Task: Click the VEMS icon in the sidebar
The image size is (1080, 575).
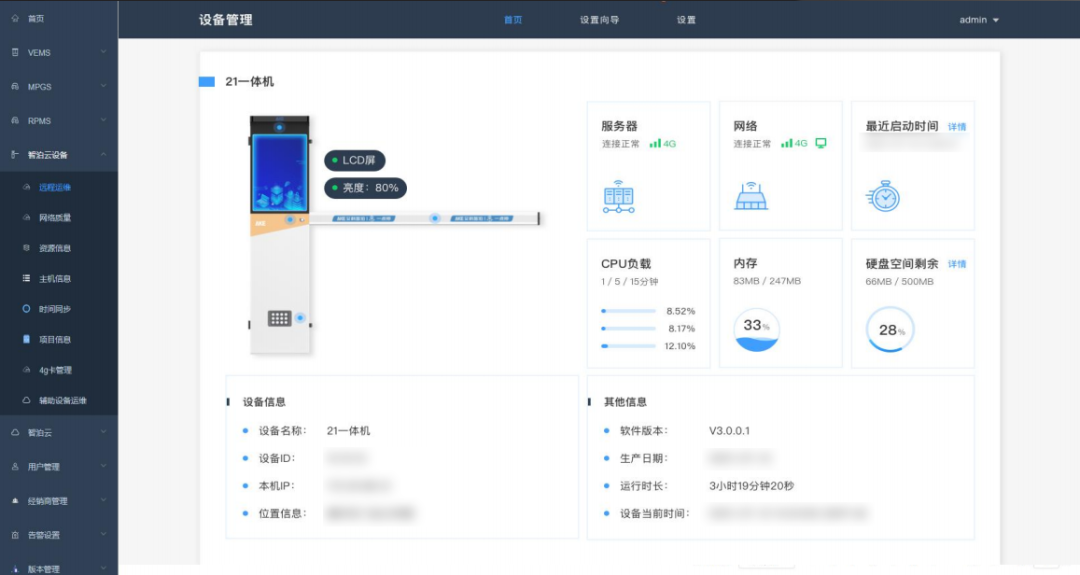Action: (x=15, y=52)
